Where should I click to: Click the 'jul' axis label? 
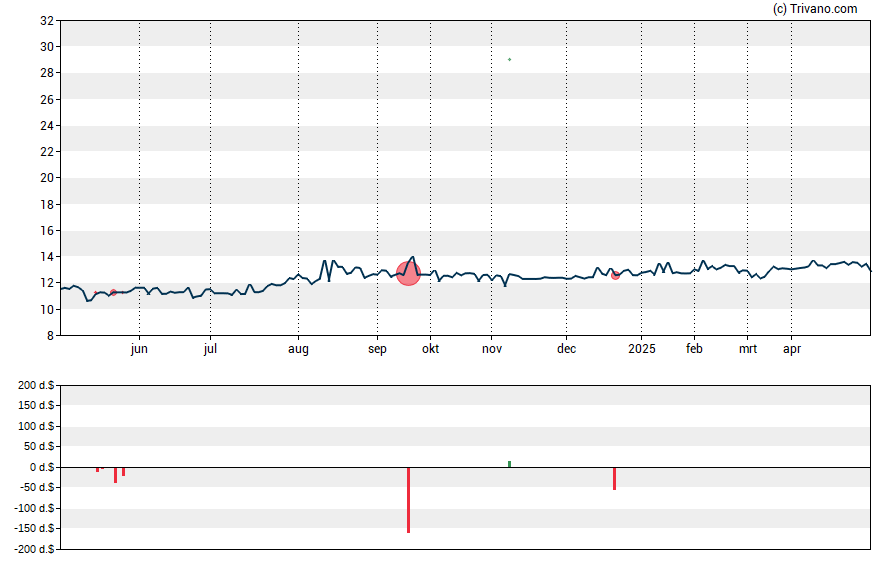(210, 349)
